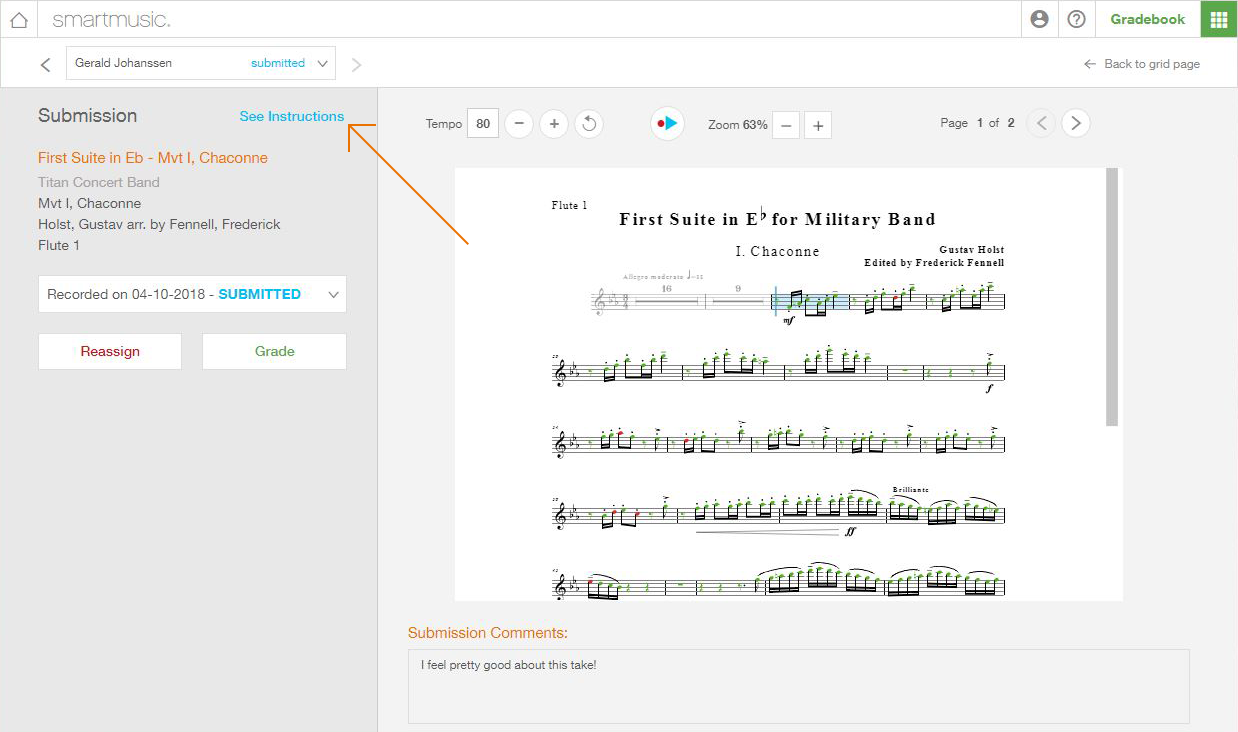Open the help question mark icon
Screen dimensions: 1238x732
(1077, 19)
